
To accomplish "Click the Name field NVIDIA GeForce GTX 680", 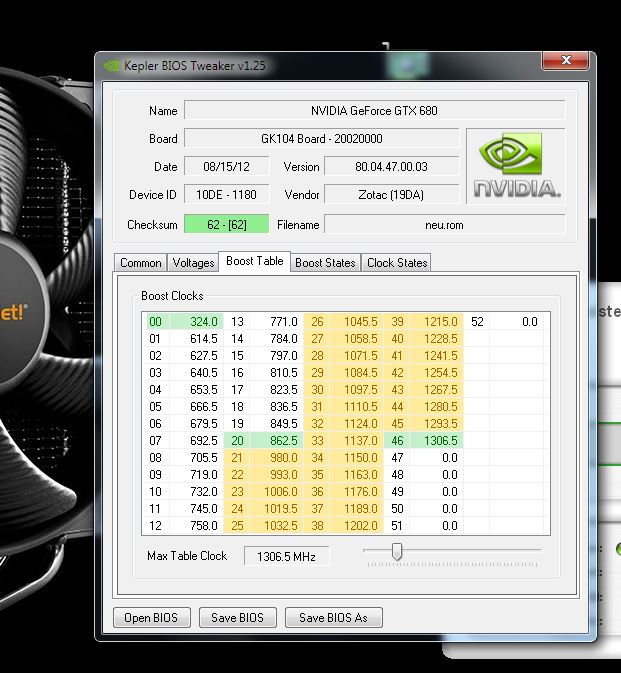I will pyautogui.click(x=374, y=110).
